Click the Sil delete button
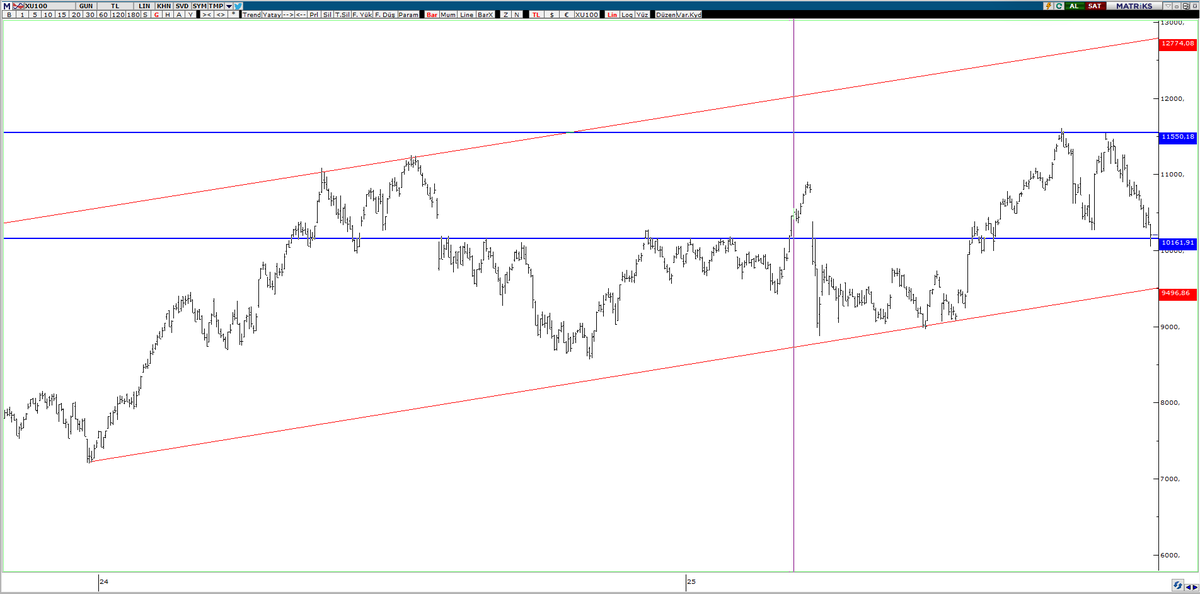This screenshot has width=1200, height=594. pyautogui.click(x=328, y=15)
